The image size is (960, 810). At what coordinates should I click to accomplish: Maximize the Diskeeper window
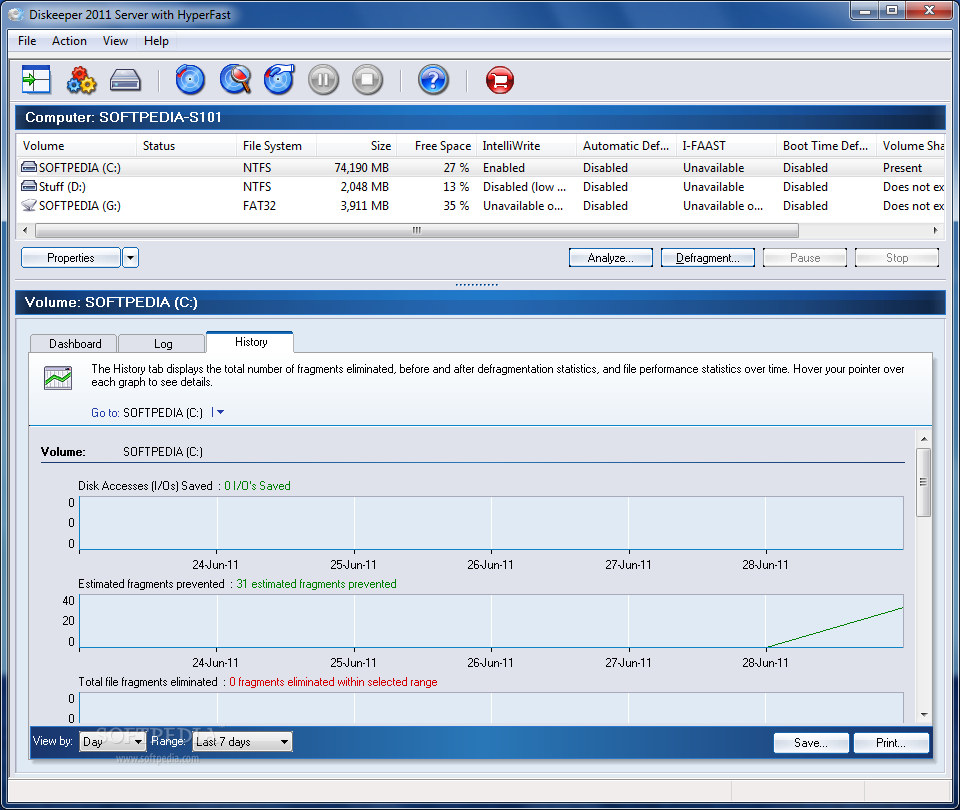point(892,10)
